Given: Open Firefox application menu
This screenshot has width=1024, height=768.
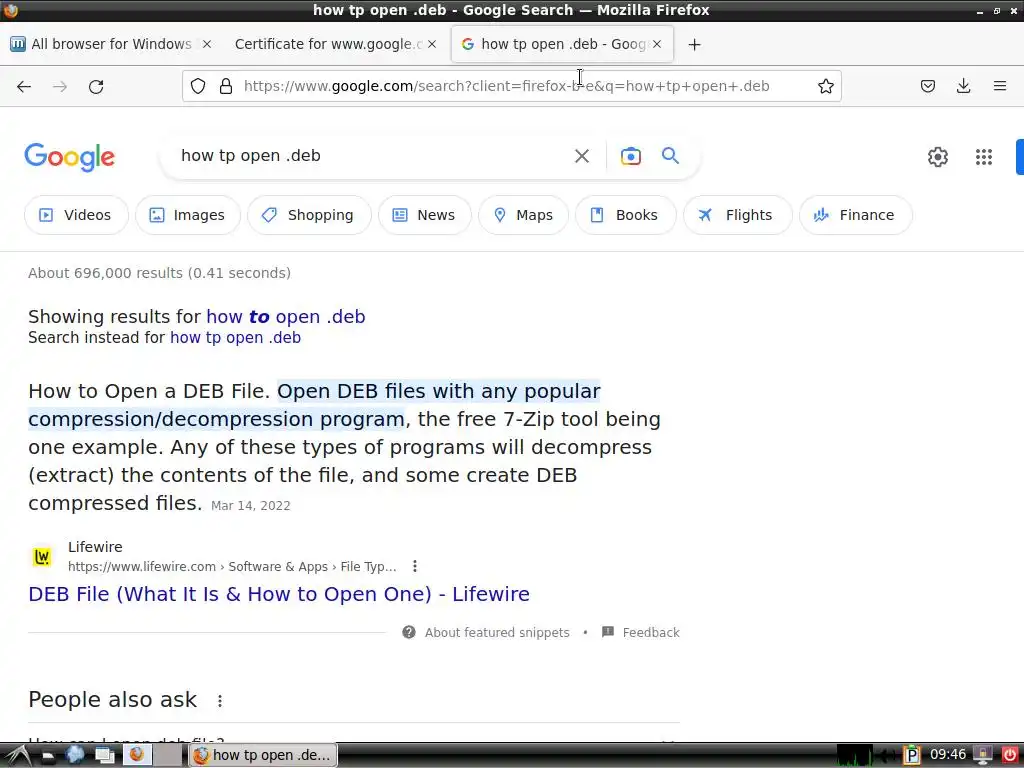Looking at the screenshot, I should click(1000, 86).
